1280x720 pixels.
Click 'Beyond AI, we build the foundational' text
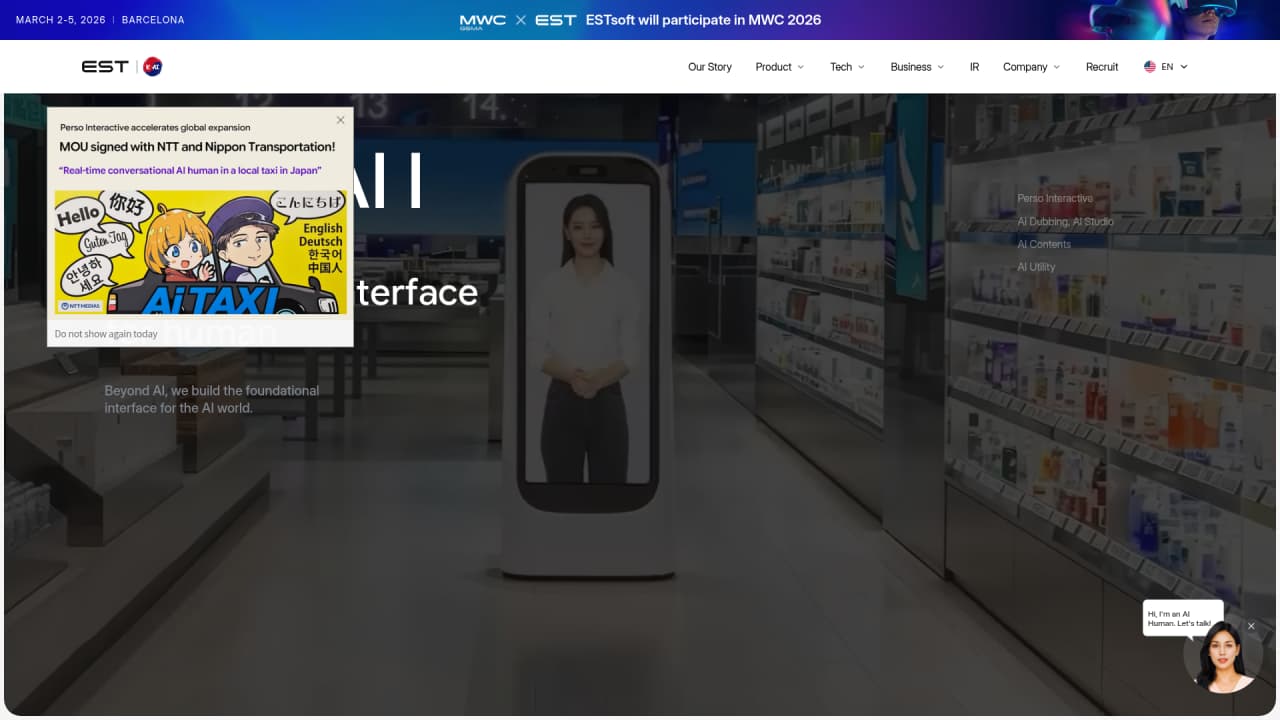[x=212, y=391]
